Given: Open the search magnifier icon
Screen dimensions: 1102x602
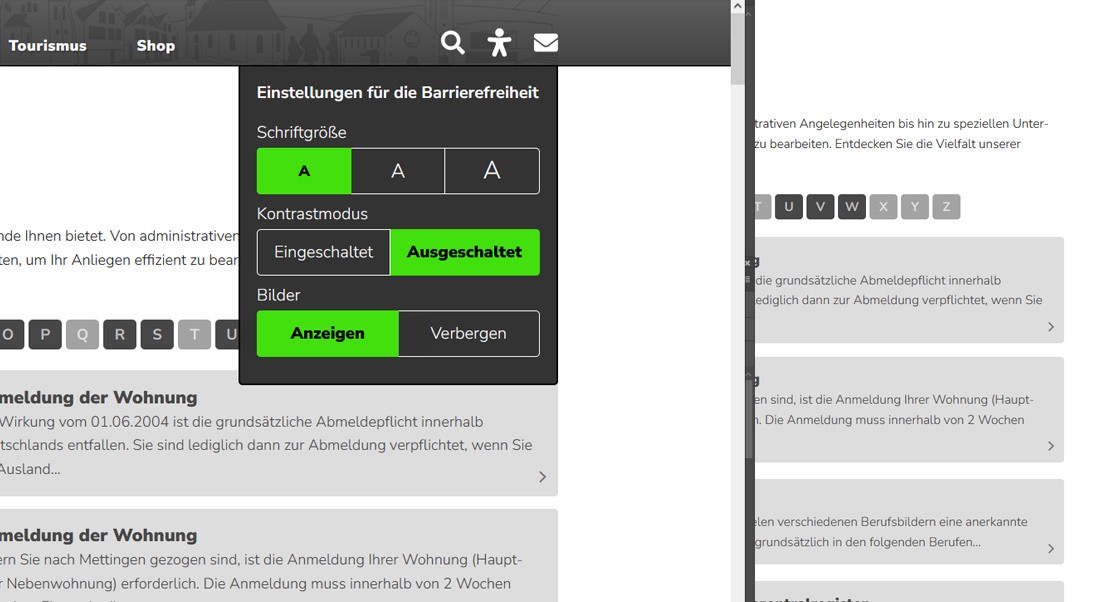Looking at the screenshot, I should click(453, 43).
